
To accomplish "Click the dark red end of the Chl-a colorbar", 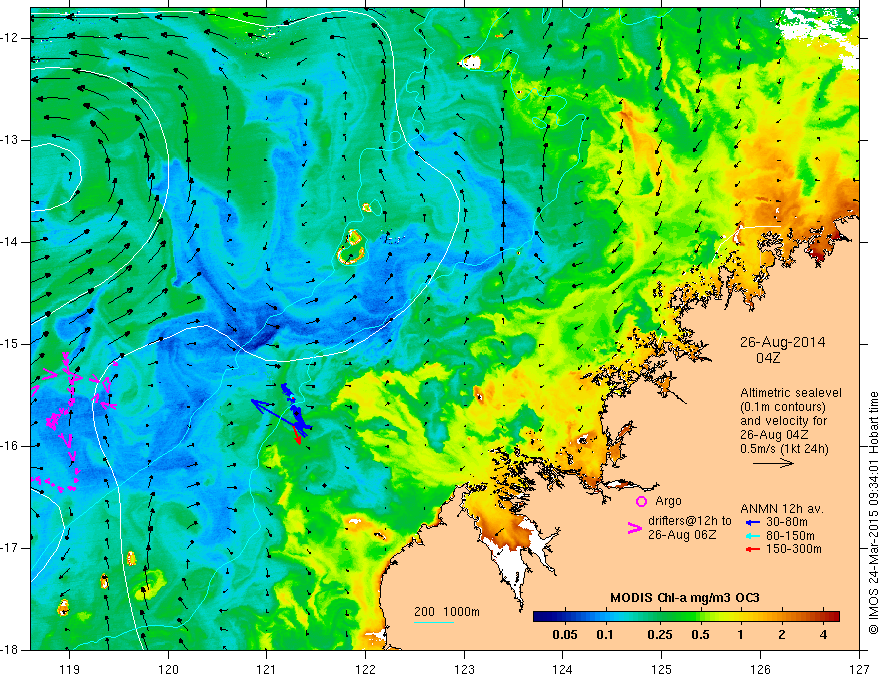I will coord(834,617).
